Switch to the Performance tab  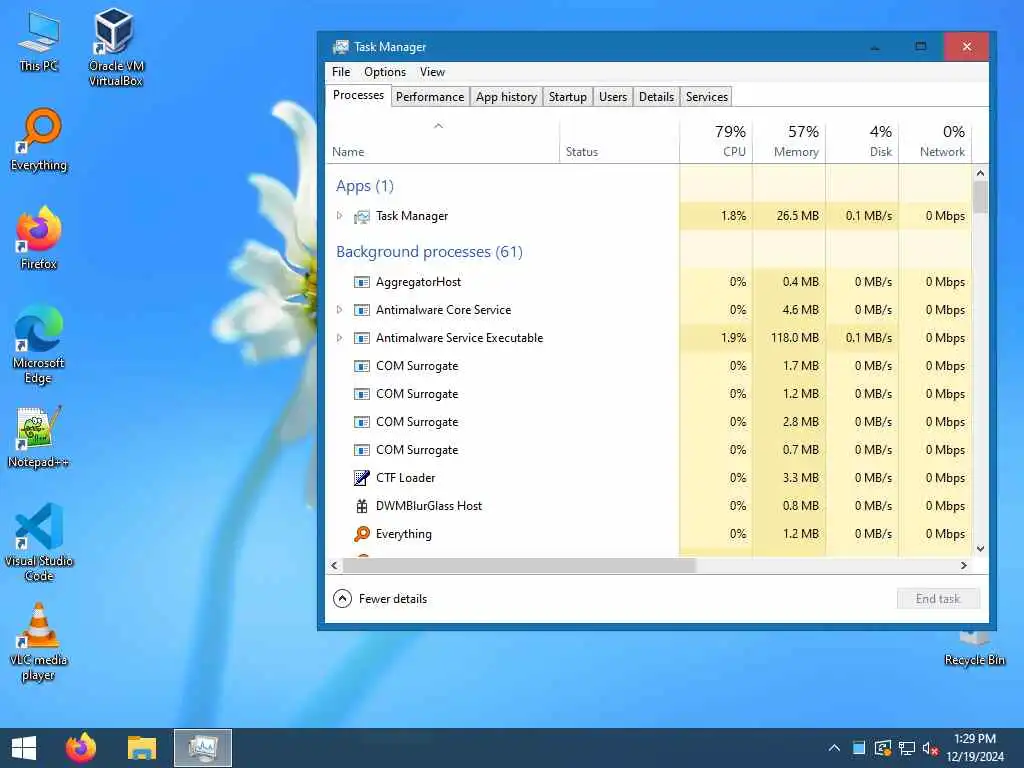point(430,97)
